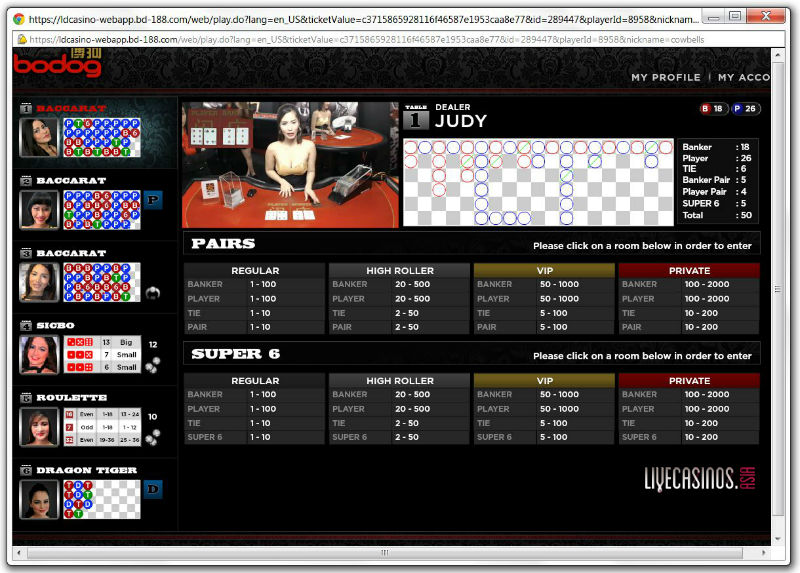Click the vertical scrollbar up arrow

tap(778, 54)
